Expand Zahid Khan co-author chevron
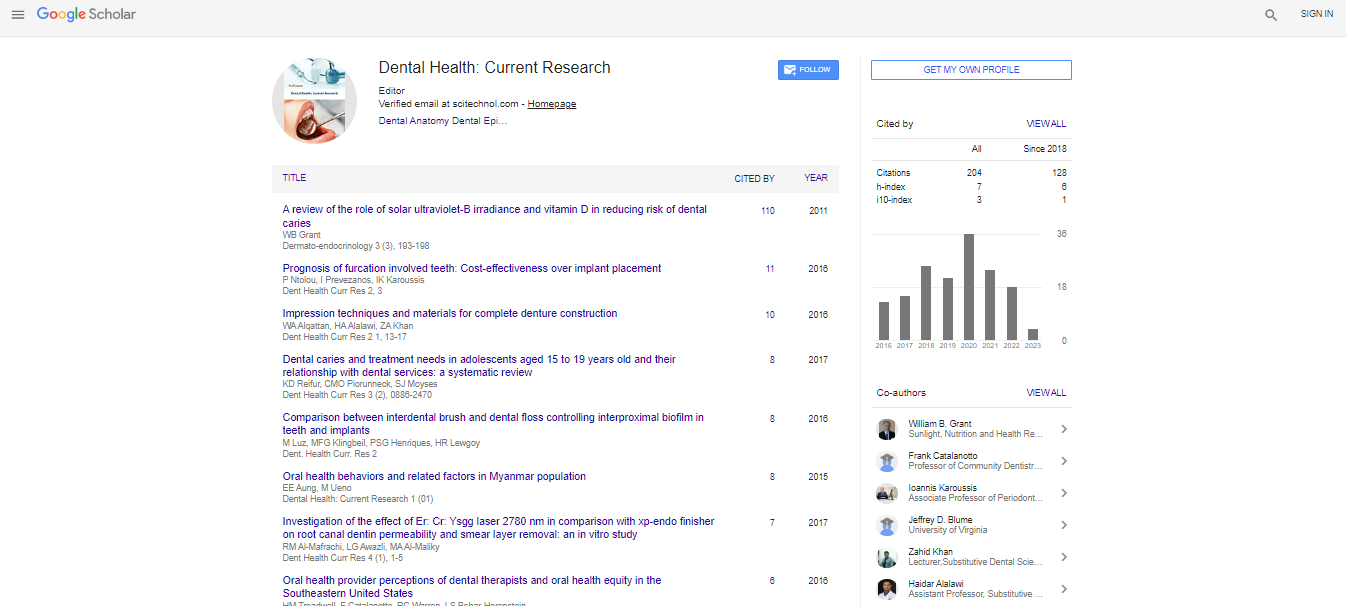Screen dimensions: 1346x606 pyautogui.click(x=1063, y=557)
